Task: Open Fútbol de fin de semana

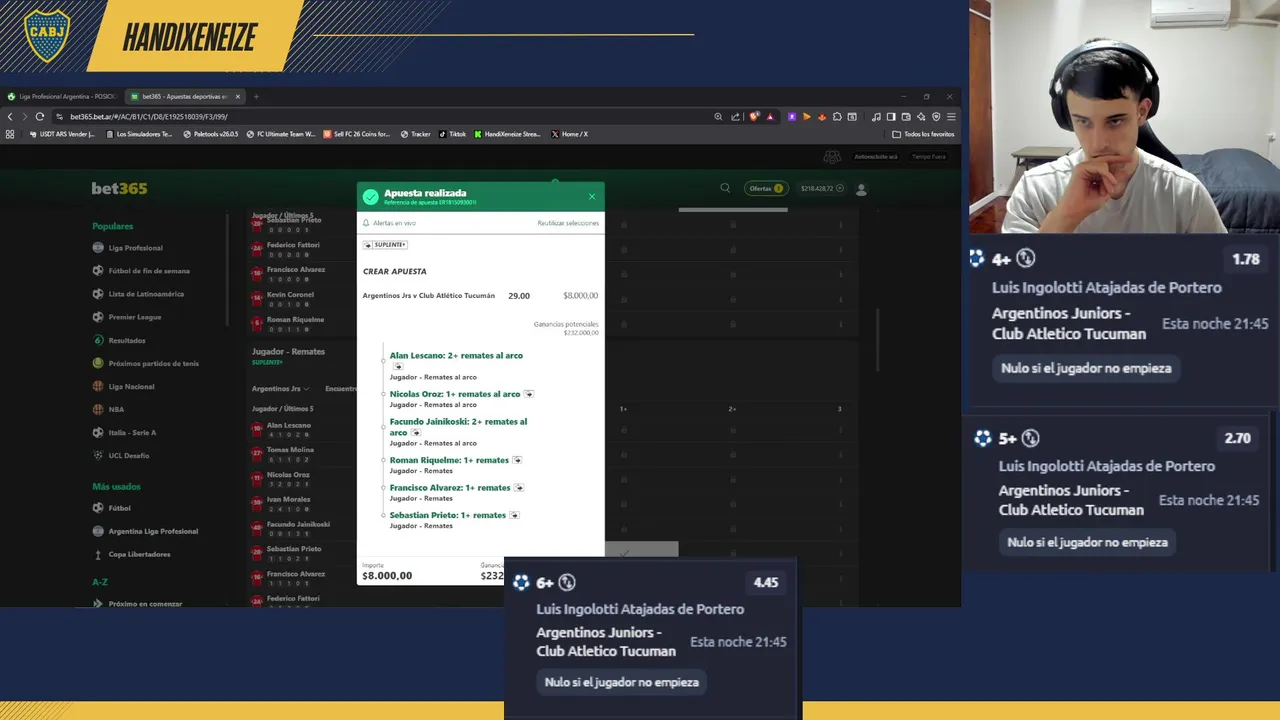Action: pyautogui.click(x=141, y=271)
